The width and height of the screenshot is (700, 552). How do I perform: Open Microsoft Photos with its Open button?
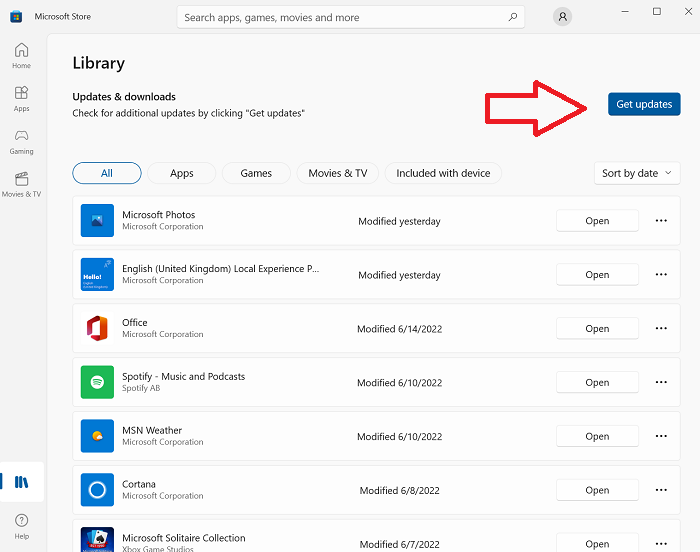[597, 221]
